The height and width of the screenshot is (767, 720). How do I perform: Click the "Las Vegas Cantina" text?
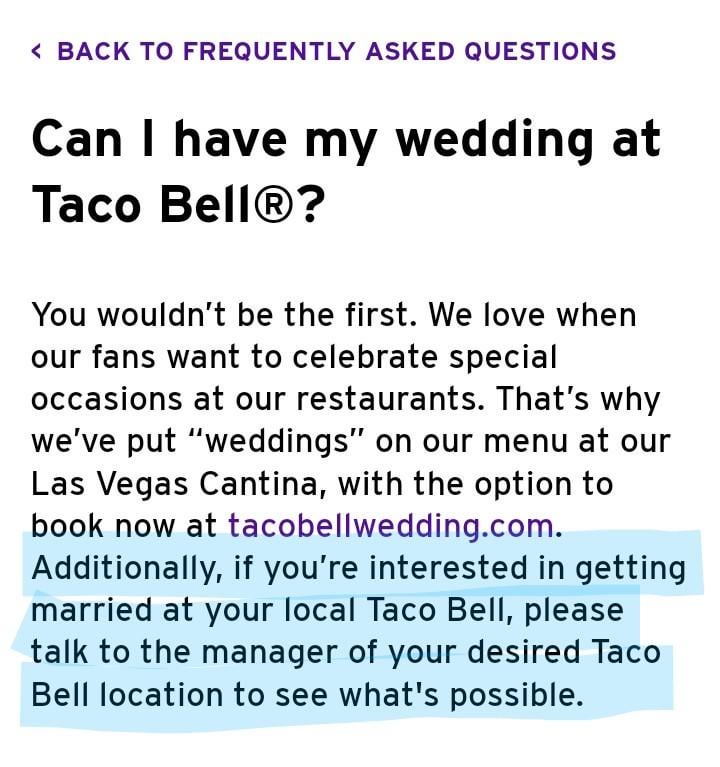174,484
